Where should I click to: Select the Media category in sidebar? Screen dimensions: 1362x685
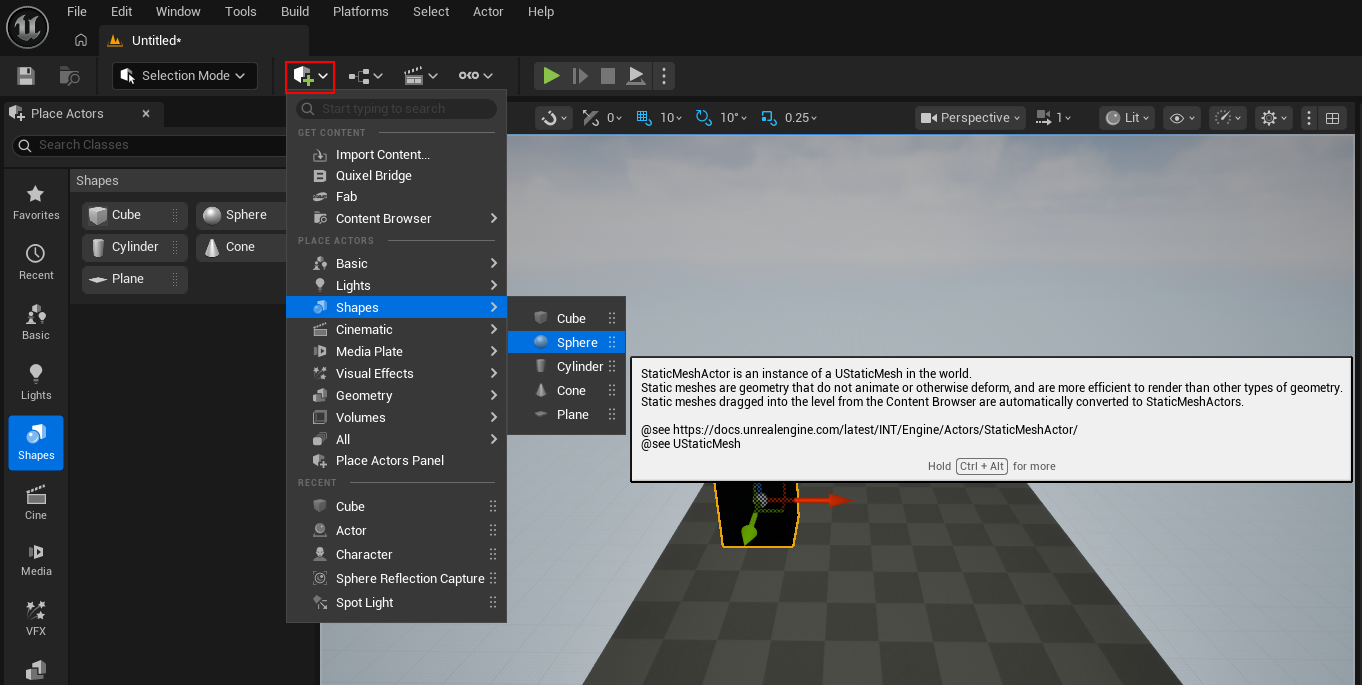click(x=36, y=559)
